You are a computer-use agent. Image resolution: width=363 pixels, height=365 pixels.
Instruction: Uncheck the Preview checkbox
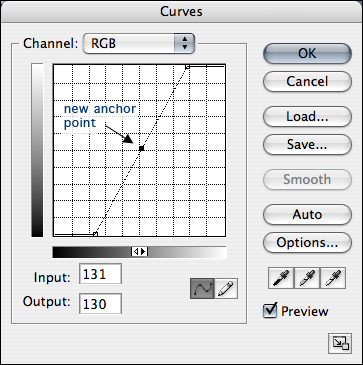[x=270, y=311]
